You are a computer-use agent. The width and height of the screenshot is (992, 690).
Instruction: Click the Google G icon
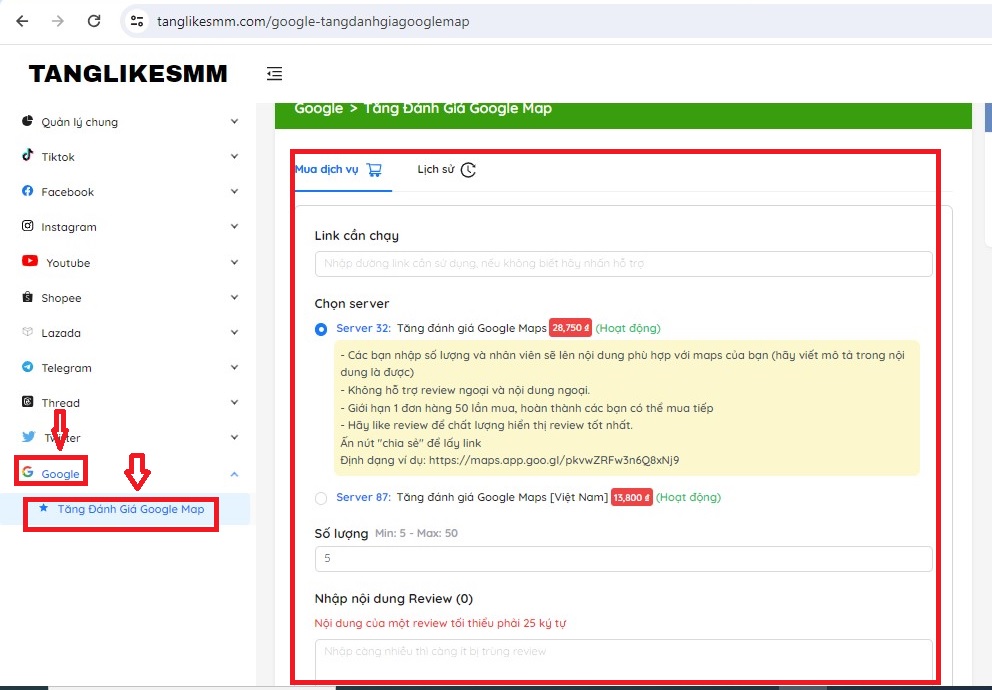pos(27,472)
